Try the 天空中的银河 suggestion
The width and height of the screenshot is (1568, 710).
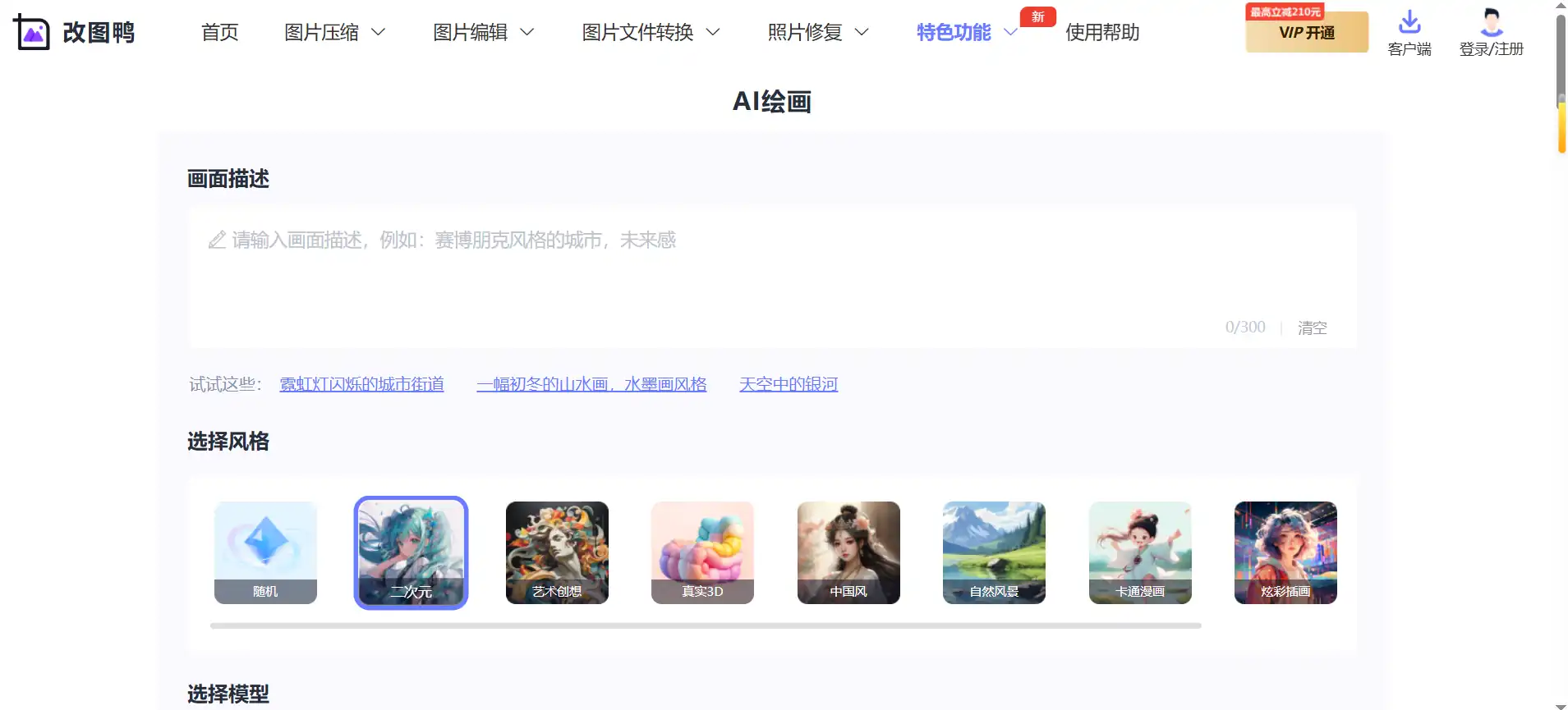789,384
